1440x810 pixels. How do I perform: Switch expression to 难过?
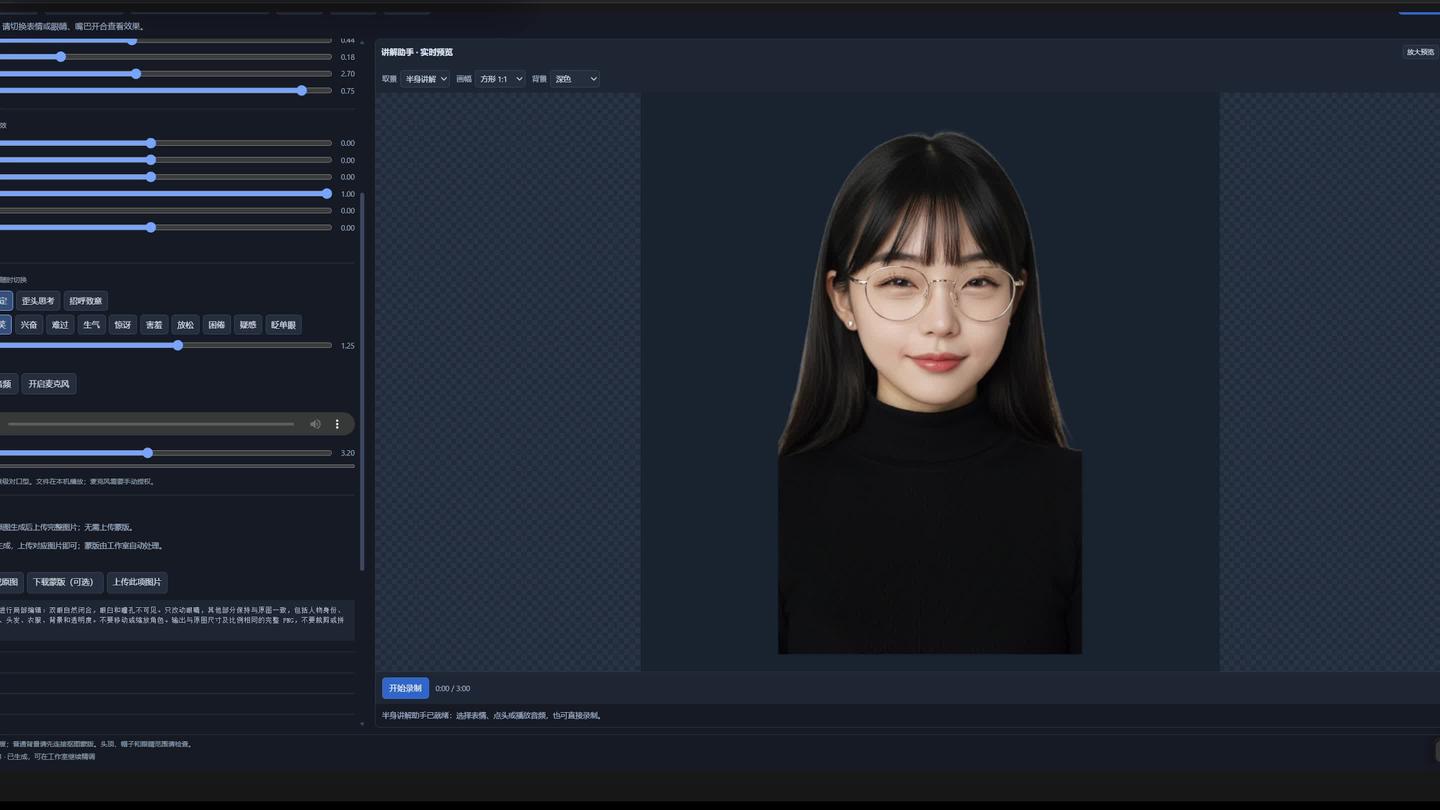(60, 325)
